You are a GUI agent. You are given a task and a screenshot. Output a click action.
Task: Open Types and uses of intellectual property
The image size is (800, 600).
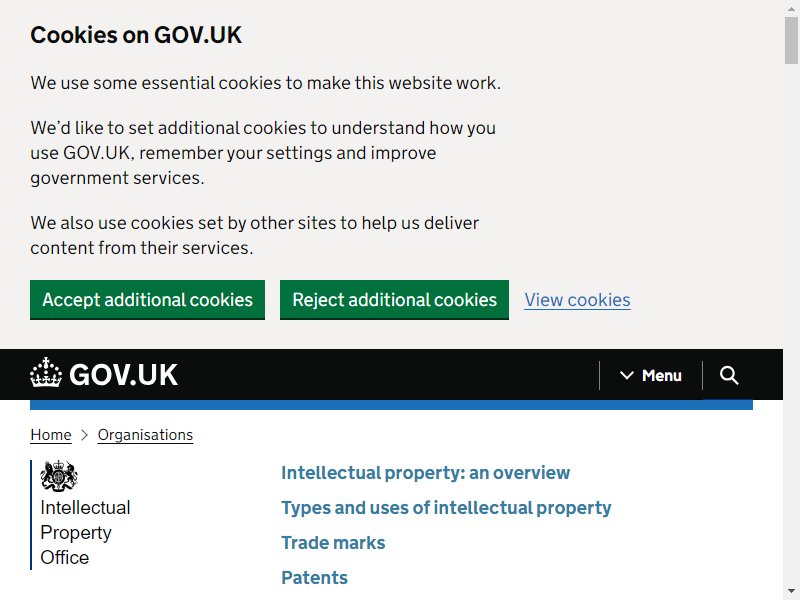point(446,508)
